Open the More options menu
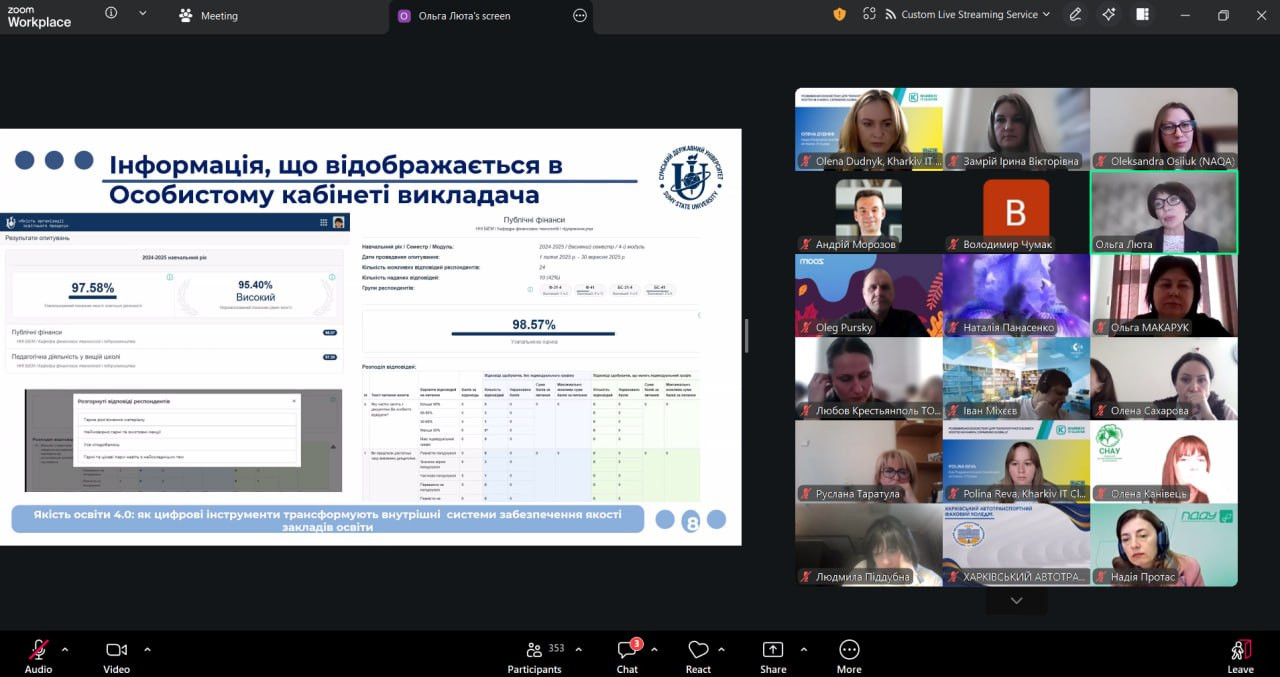The image size is (1280, 677). pos(849,656)
